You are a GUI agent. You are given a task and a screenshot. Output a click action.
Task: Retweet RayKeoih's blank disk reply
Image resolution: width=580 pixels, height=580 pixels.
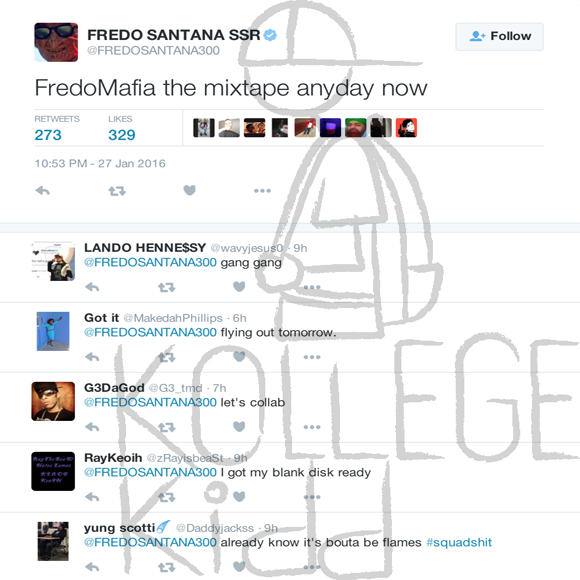pos(167,497)
